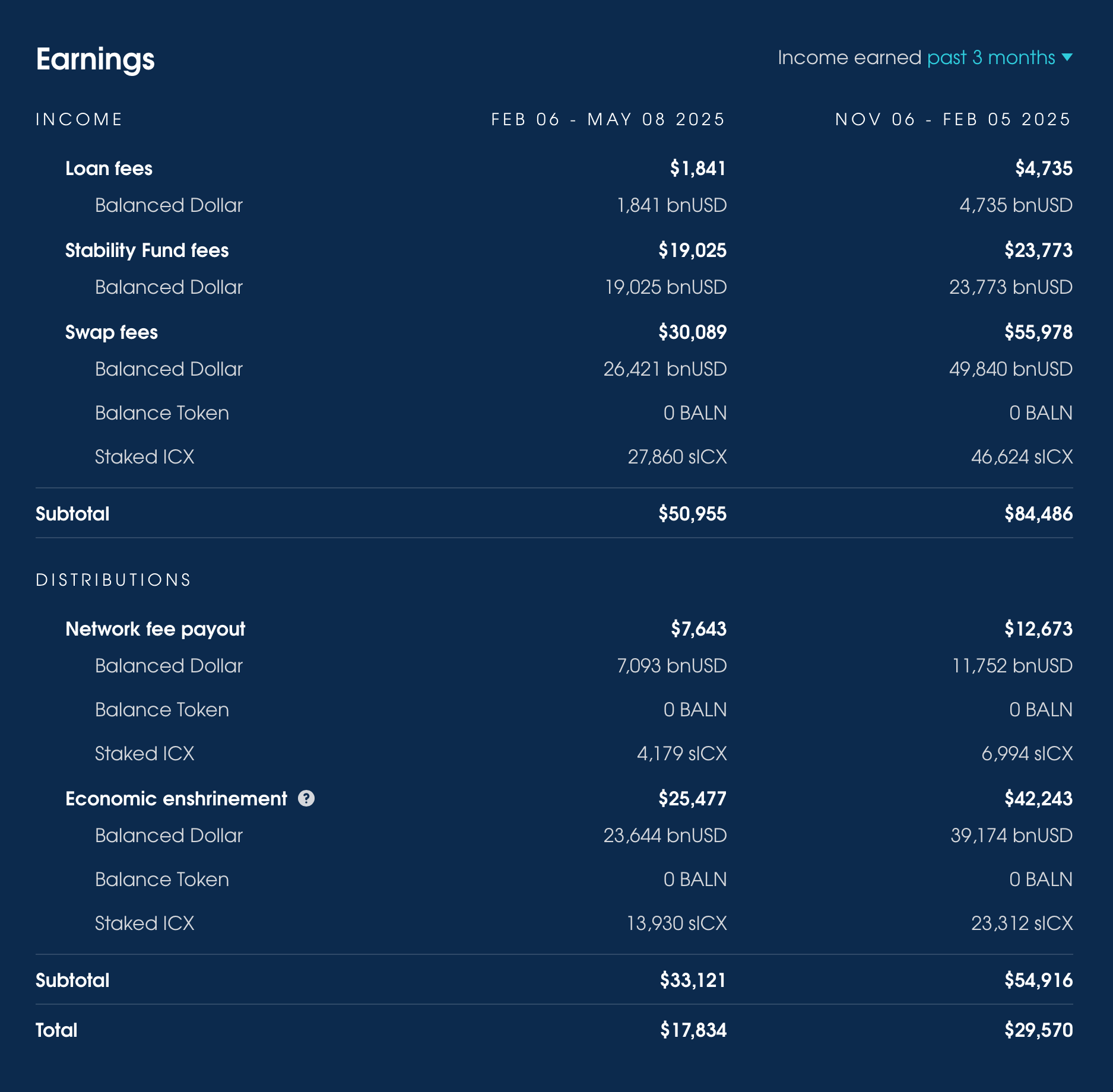Select the 'past 3 months' period text
Viewport: 1113px width, 1092px height.
991,58
